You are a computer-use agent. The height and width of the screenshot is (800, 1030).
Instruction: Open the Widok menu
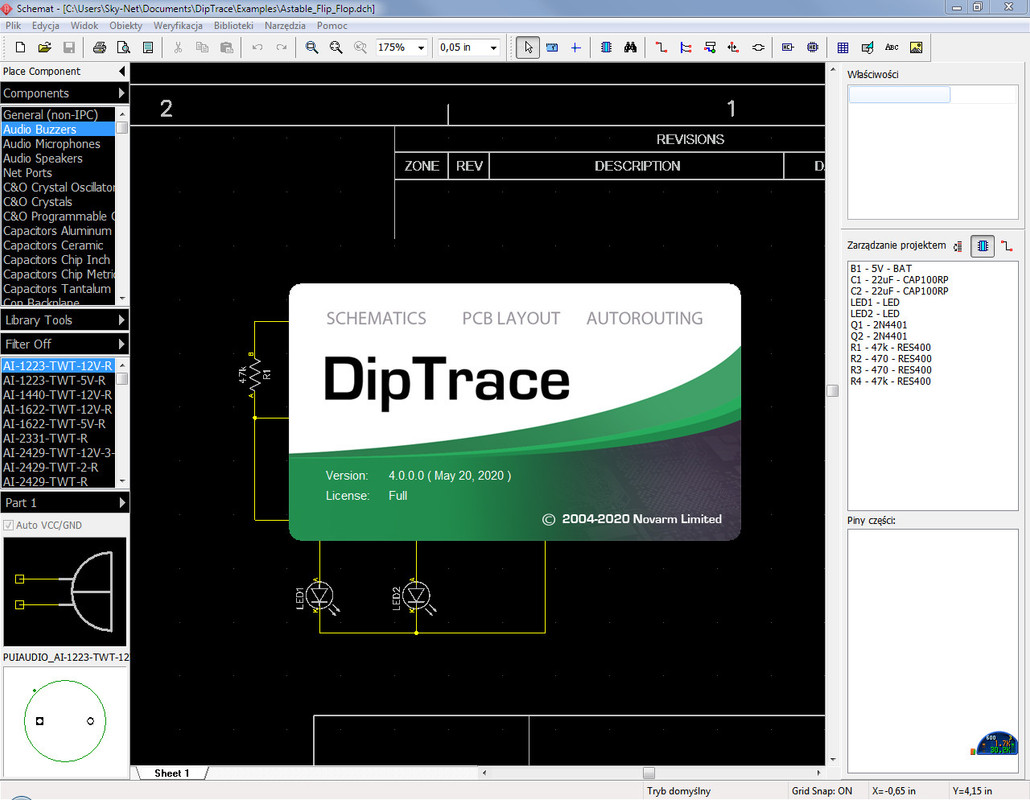(84, 26)
